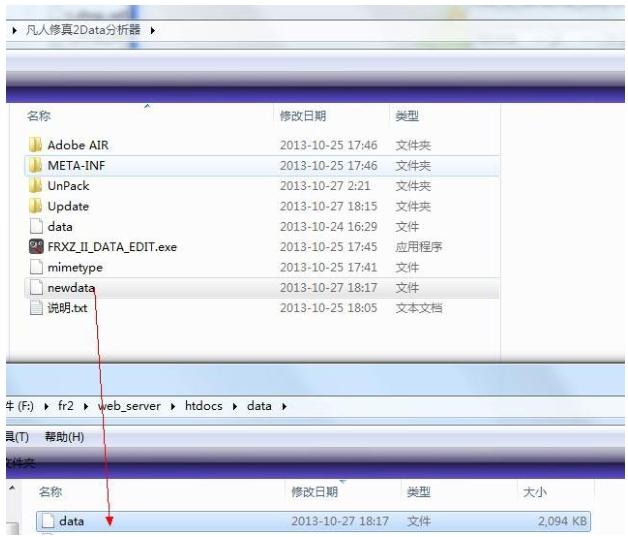
Task: Open the partially visible 工具(T) menu
Action: [17, 436]
